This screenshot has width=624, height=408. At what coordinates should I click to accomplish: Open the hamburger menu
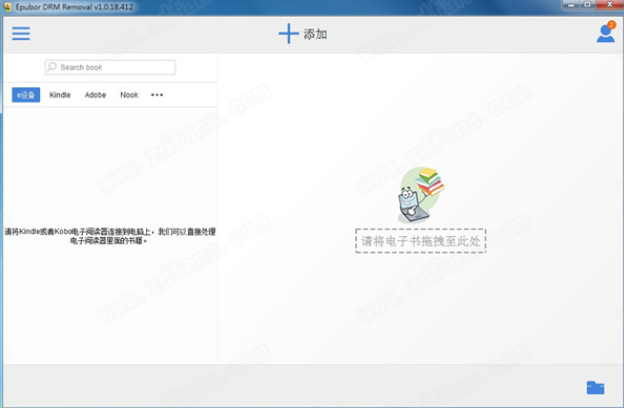coord(21,33)
